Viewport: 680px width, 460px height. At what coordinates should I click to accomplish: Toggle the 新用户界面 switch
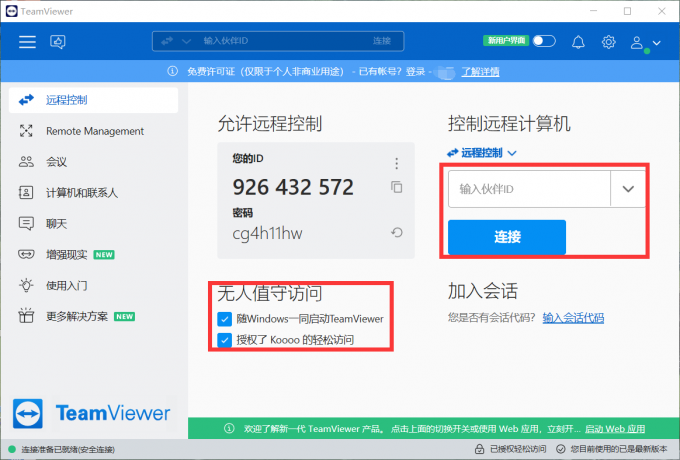pos(544,41)
